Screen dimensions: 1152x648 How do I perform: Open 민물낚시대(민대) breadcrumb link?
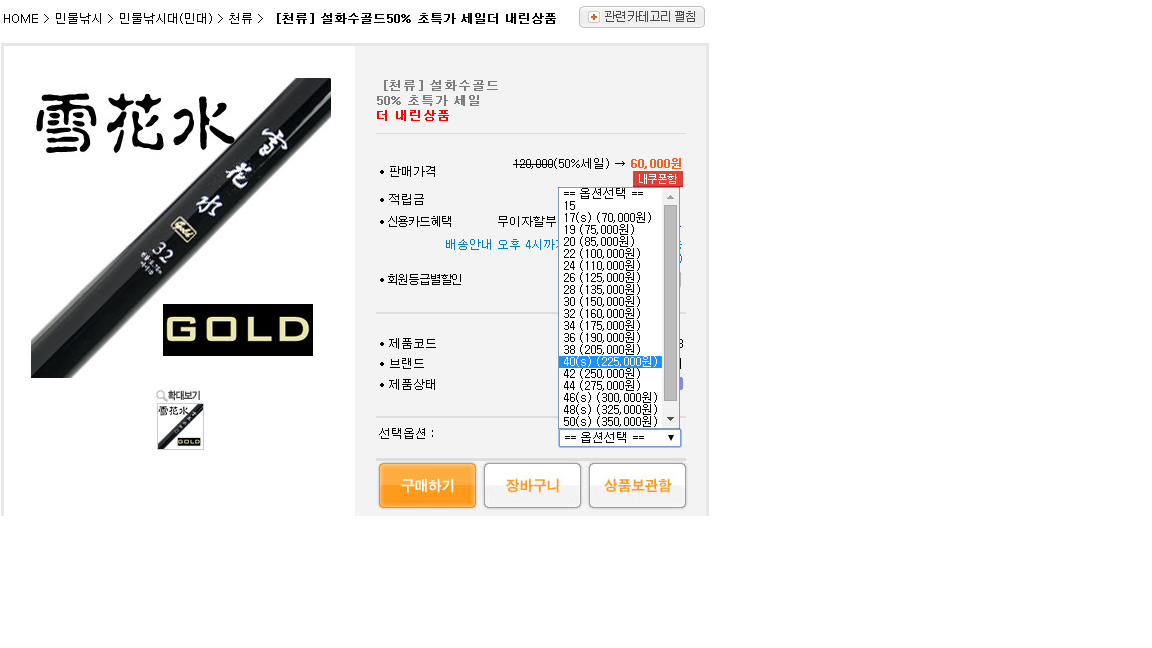(166, 18)
